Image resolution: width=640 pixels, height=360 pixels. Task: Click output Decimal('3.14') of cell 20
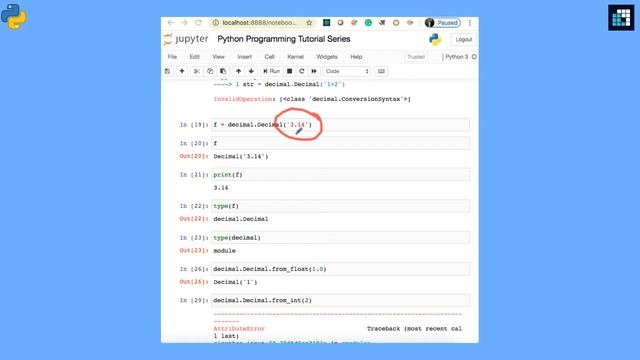pos(241,156)
